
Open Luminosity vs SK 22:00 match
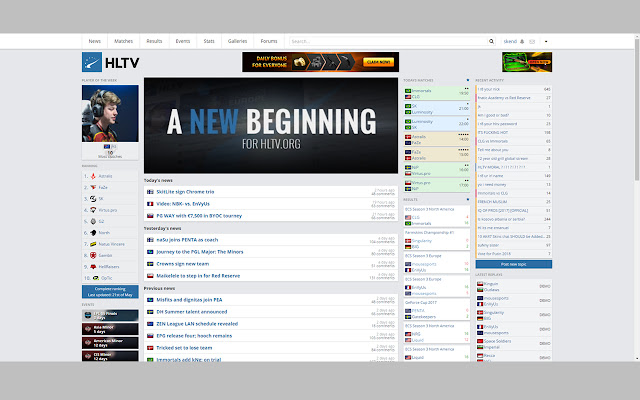pos(436,124)
